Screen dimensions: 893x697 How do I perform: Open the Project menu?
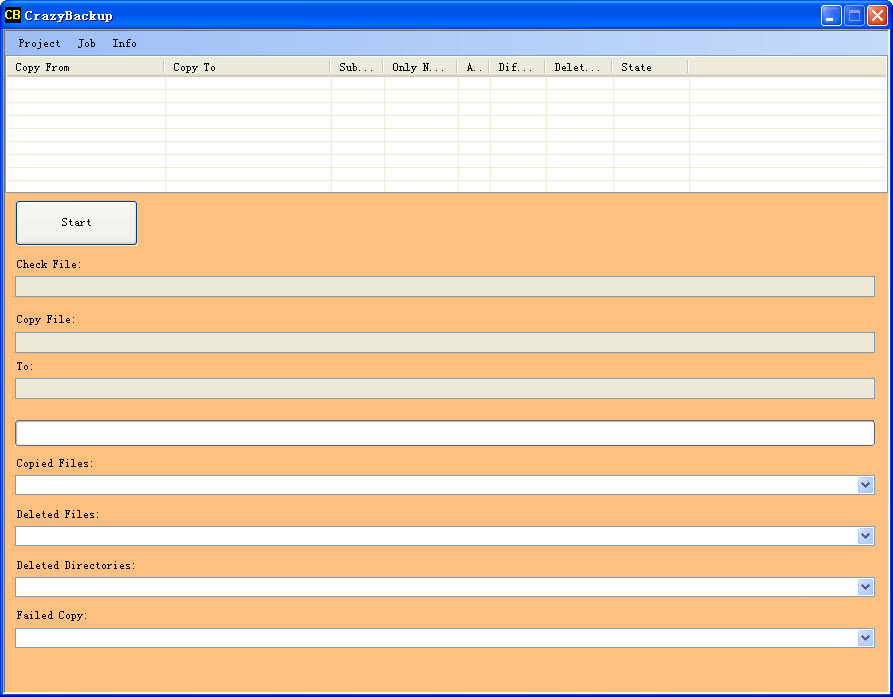coord(39,44)
